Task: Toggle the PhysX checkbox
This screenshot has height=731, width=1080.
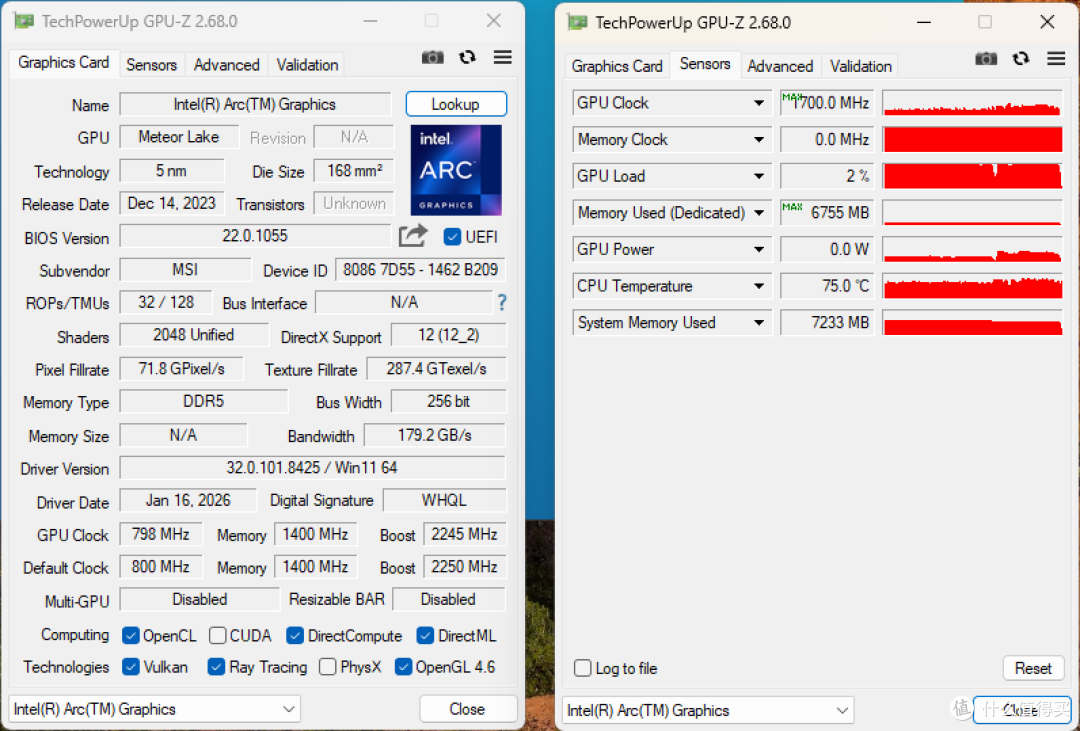Action: point(328,667)
